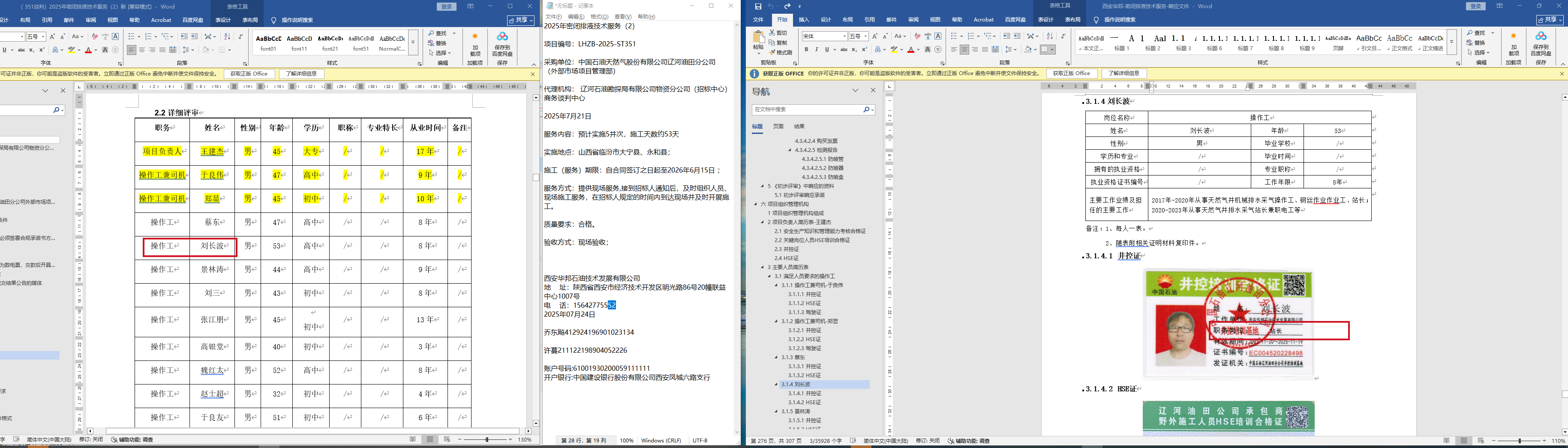Switch to 页面 tab in navigation pane
The height and width of the screenshot is (448, 1568).
click(778, 126)
